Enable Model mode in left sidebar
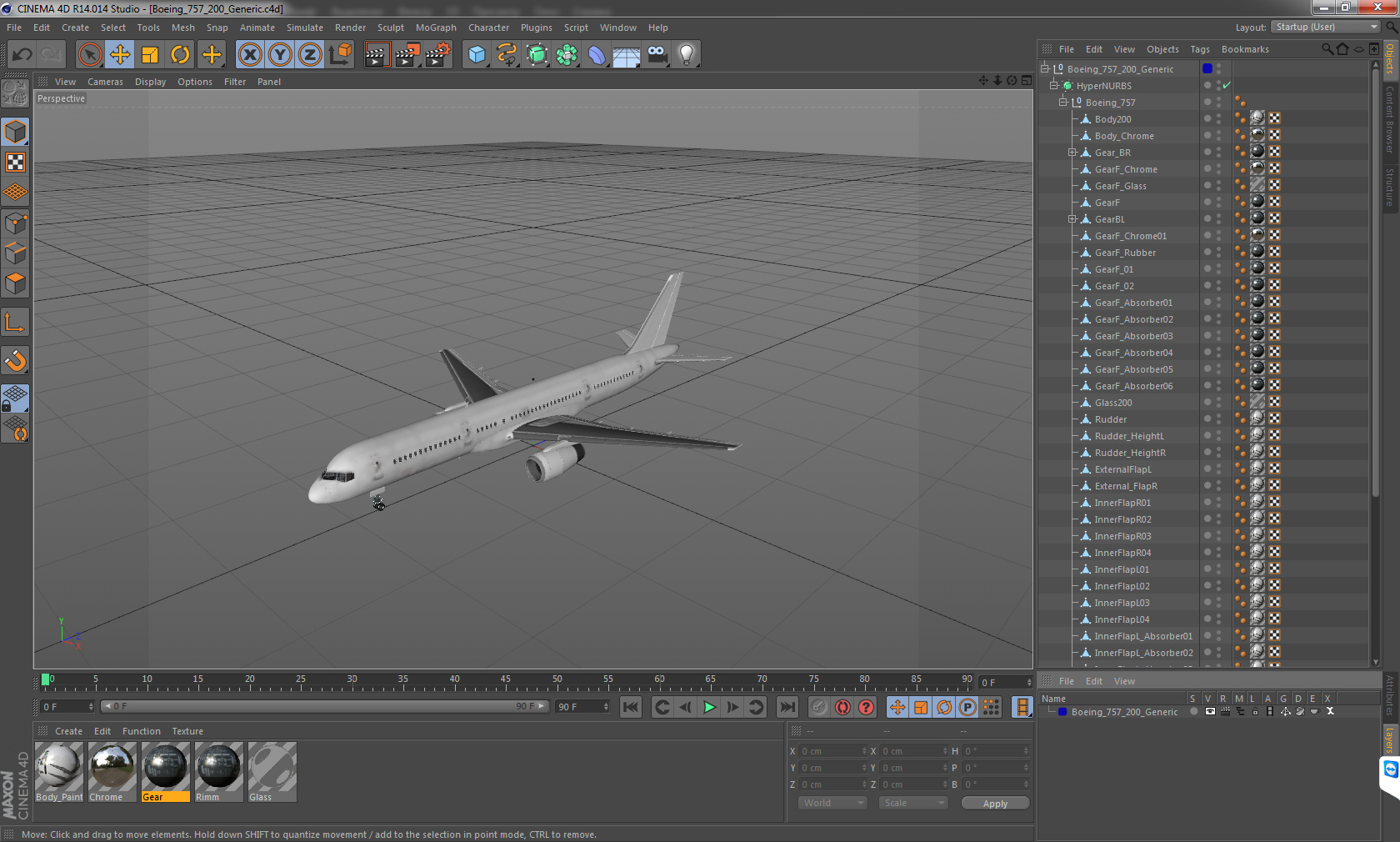1400x842 pixels. coord(15,132)
